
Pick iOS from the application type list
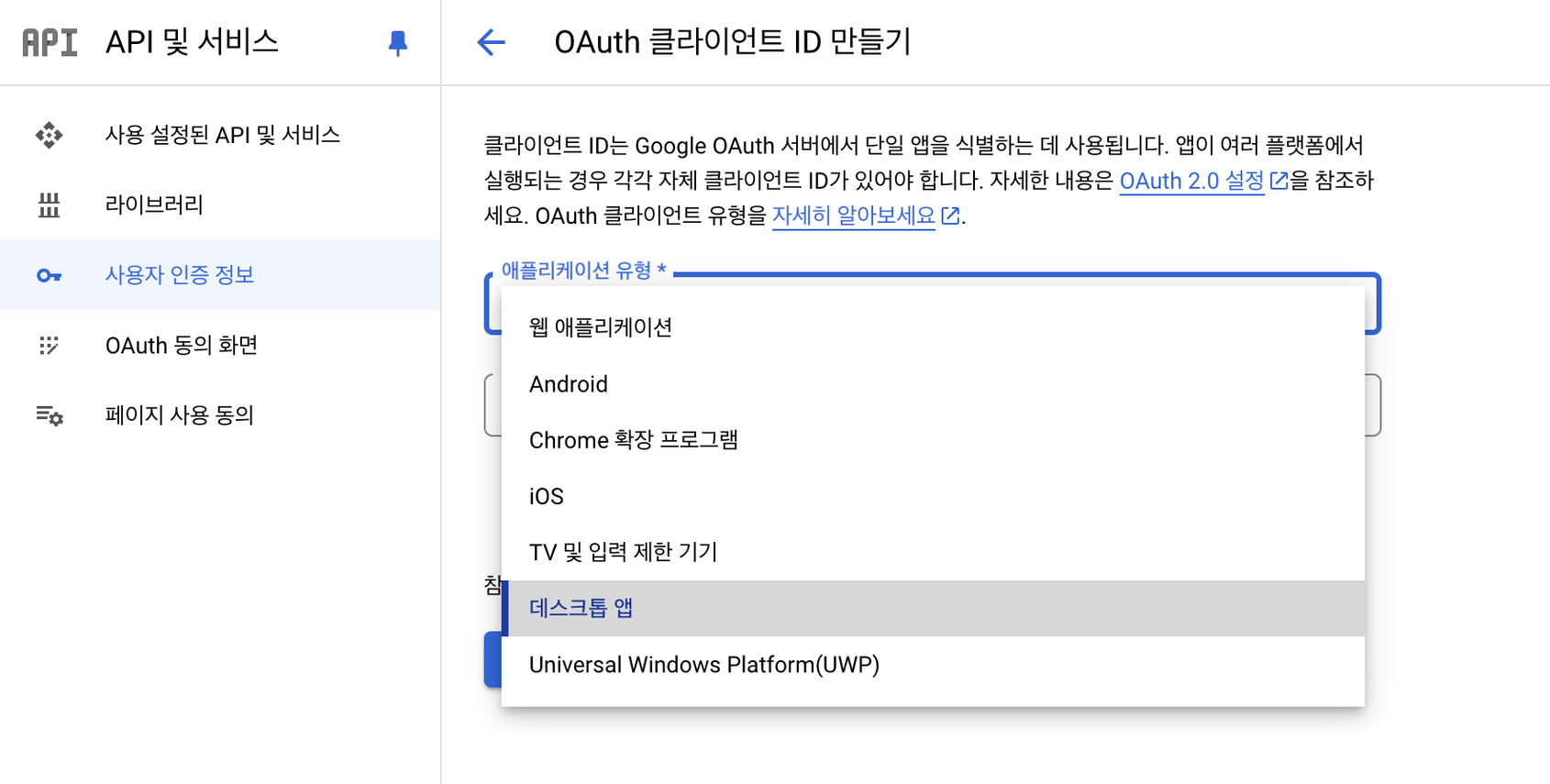(547, 496)
